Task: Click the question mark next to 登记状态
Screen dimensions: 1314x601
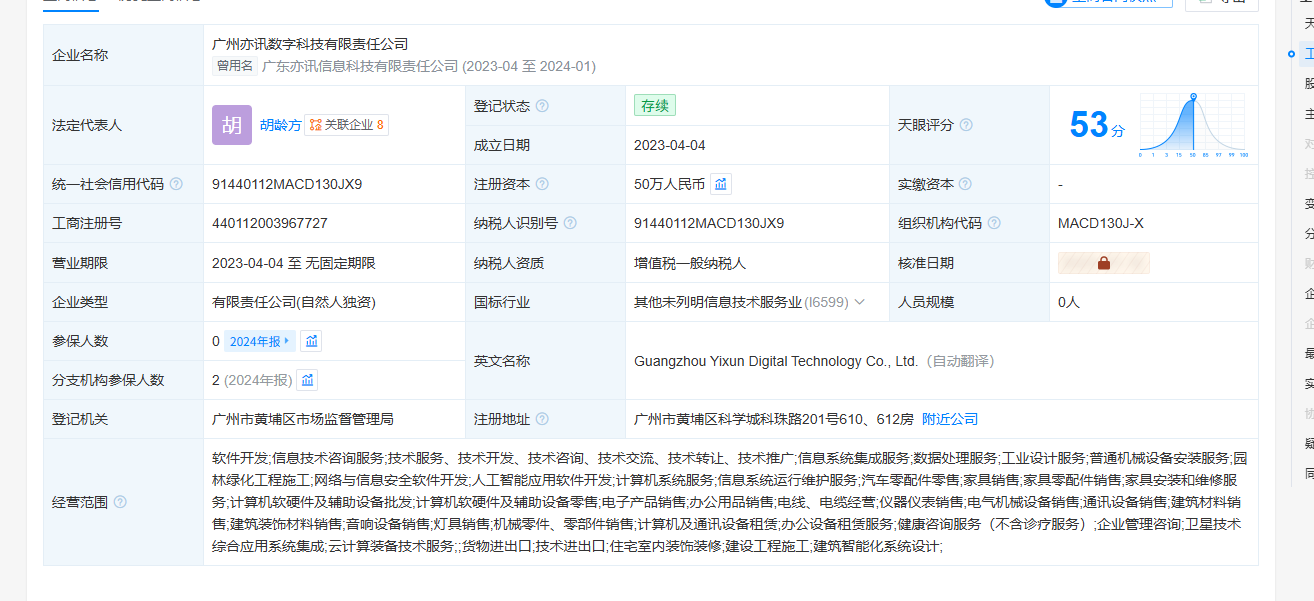Action: (x=542, y=106)
